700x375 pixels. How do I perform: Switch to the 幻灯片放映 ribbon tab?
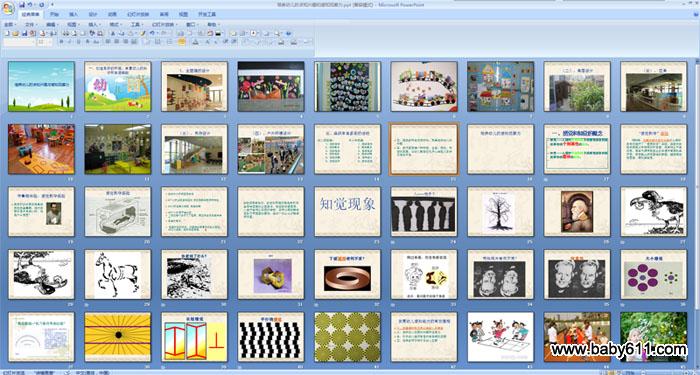point(138,14)
